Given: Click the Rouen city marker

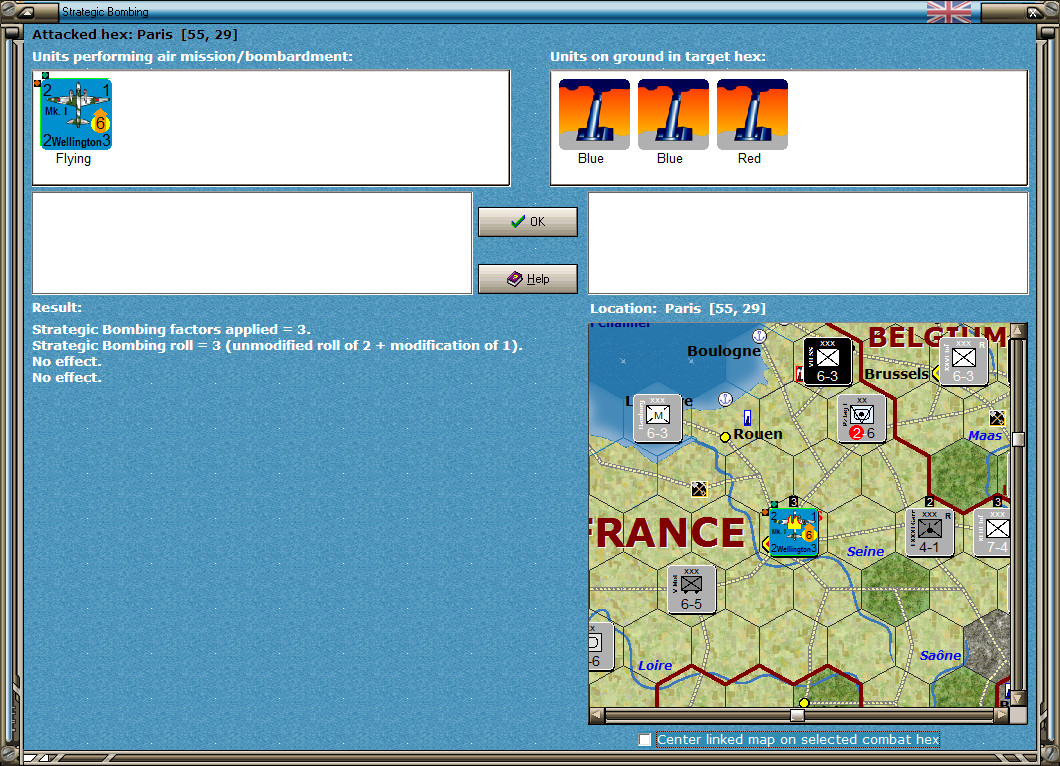Looking at the screenshot, I should tap(725, 437).
